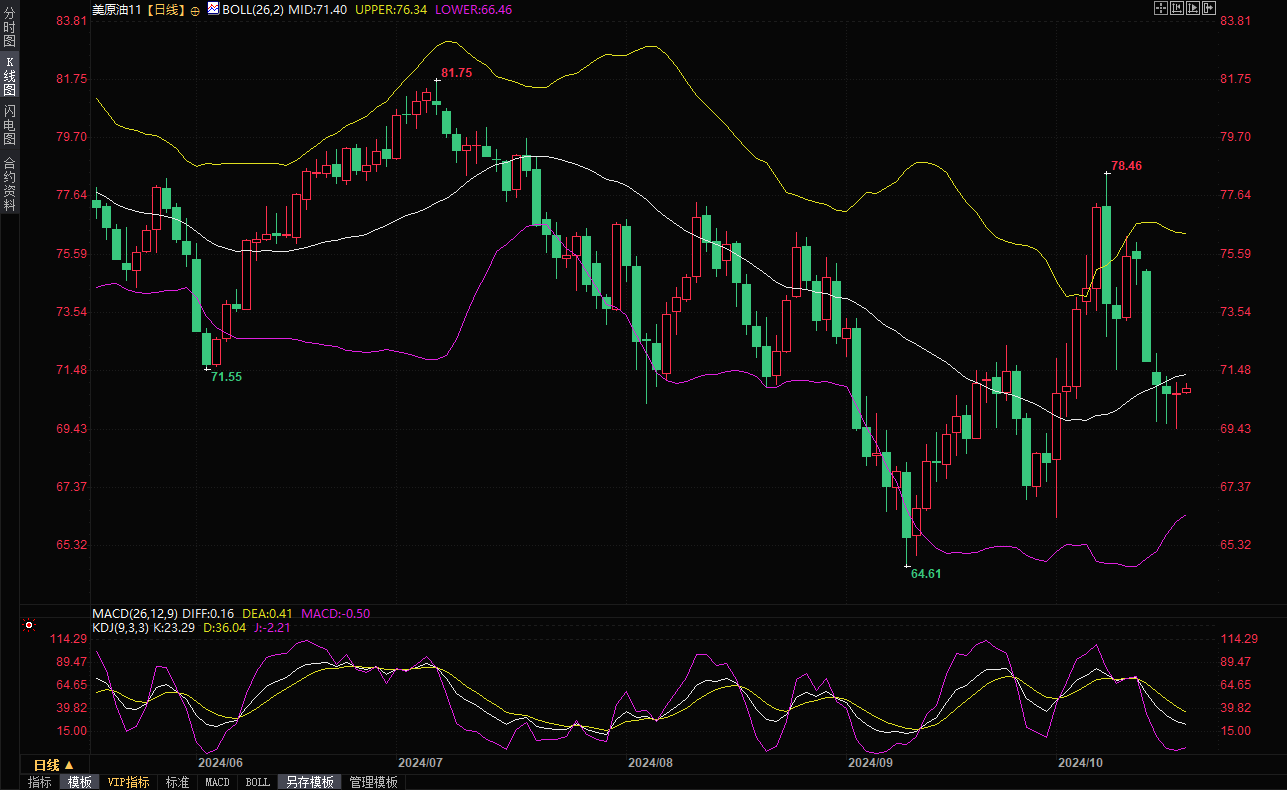Select the 模板 bottom tab
Viewport: 1287px width, 790px height.
(x=80, y=782)
